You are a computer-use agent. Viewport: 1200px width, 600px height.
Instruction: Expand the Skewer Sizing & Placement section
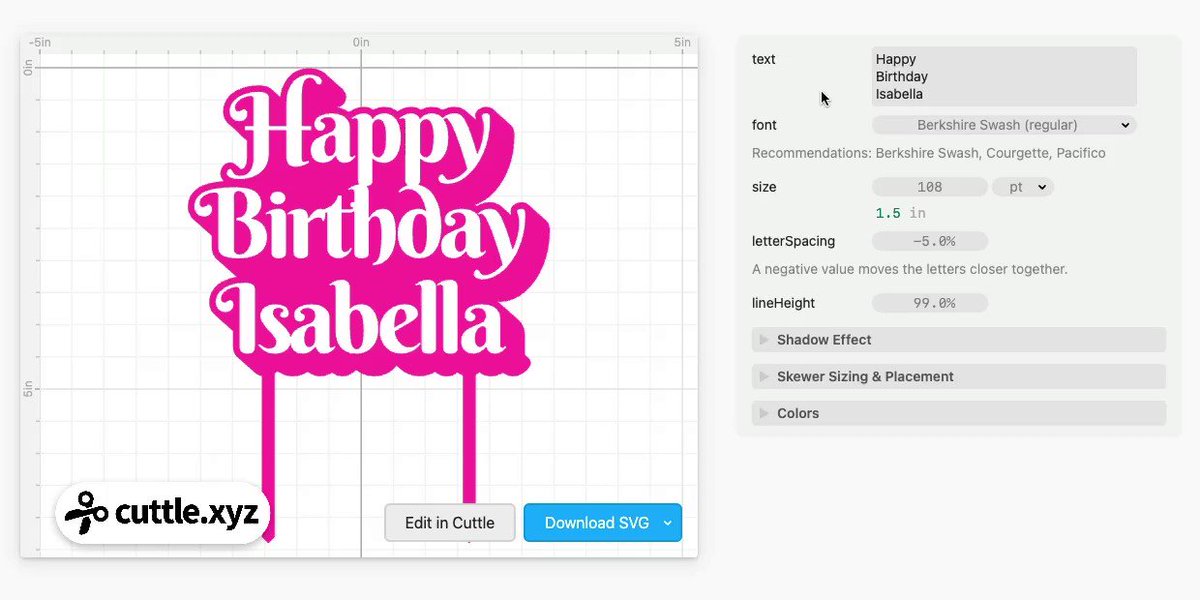point(959,377)
